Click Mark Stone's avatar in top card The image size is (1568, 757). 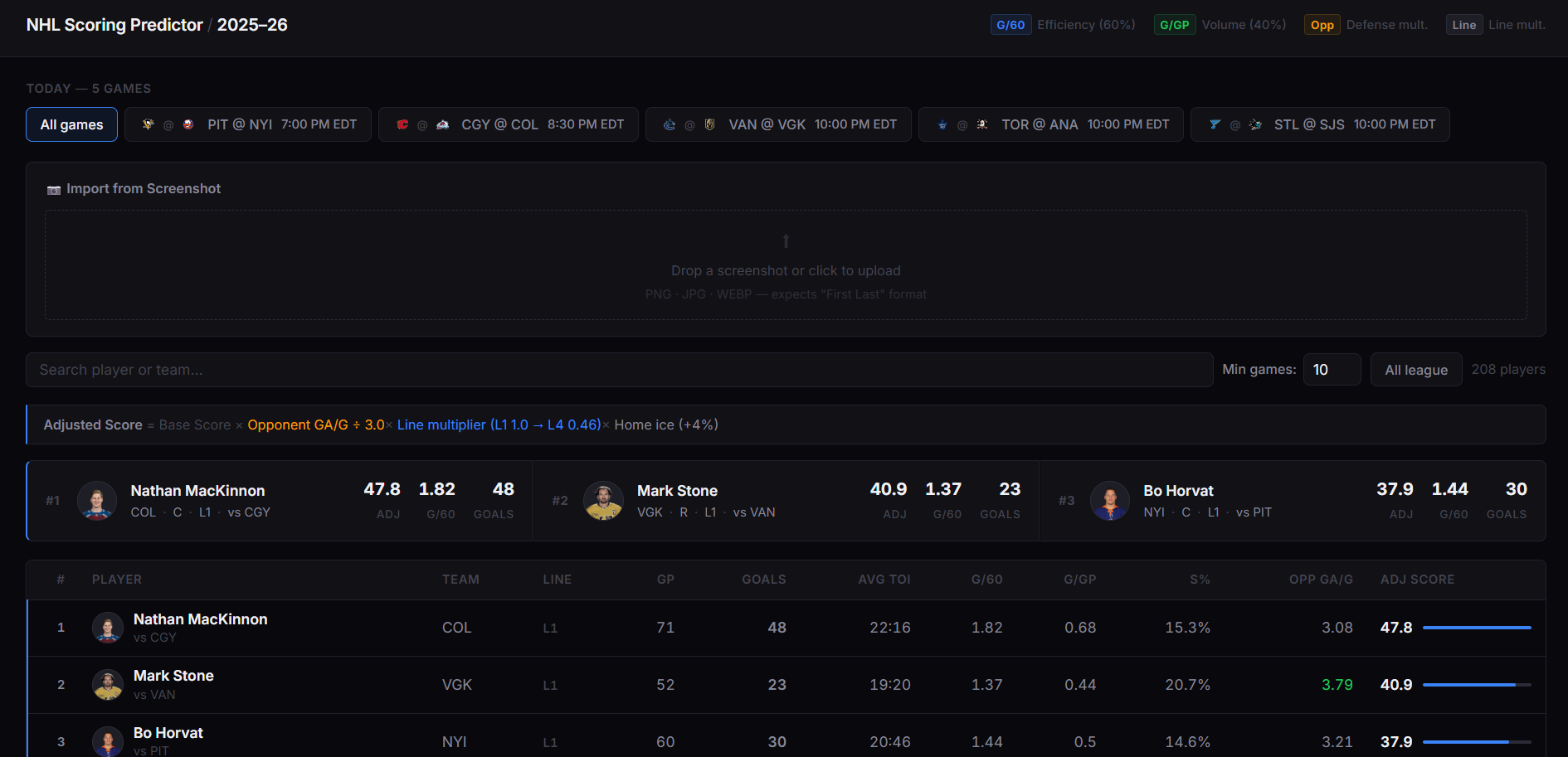pyautogui.click(x=603, y=501)
